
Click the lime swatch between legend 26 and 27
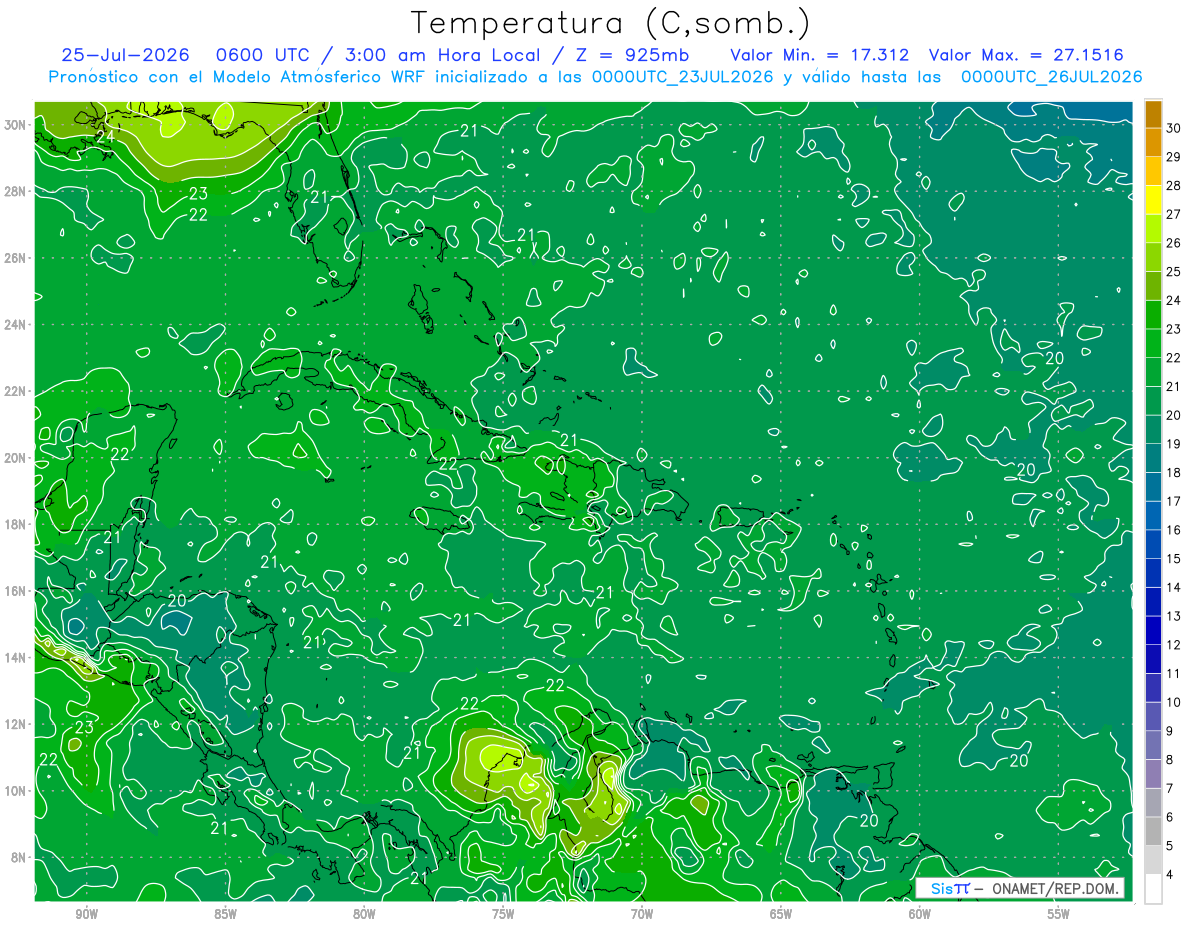(1153, 228)
